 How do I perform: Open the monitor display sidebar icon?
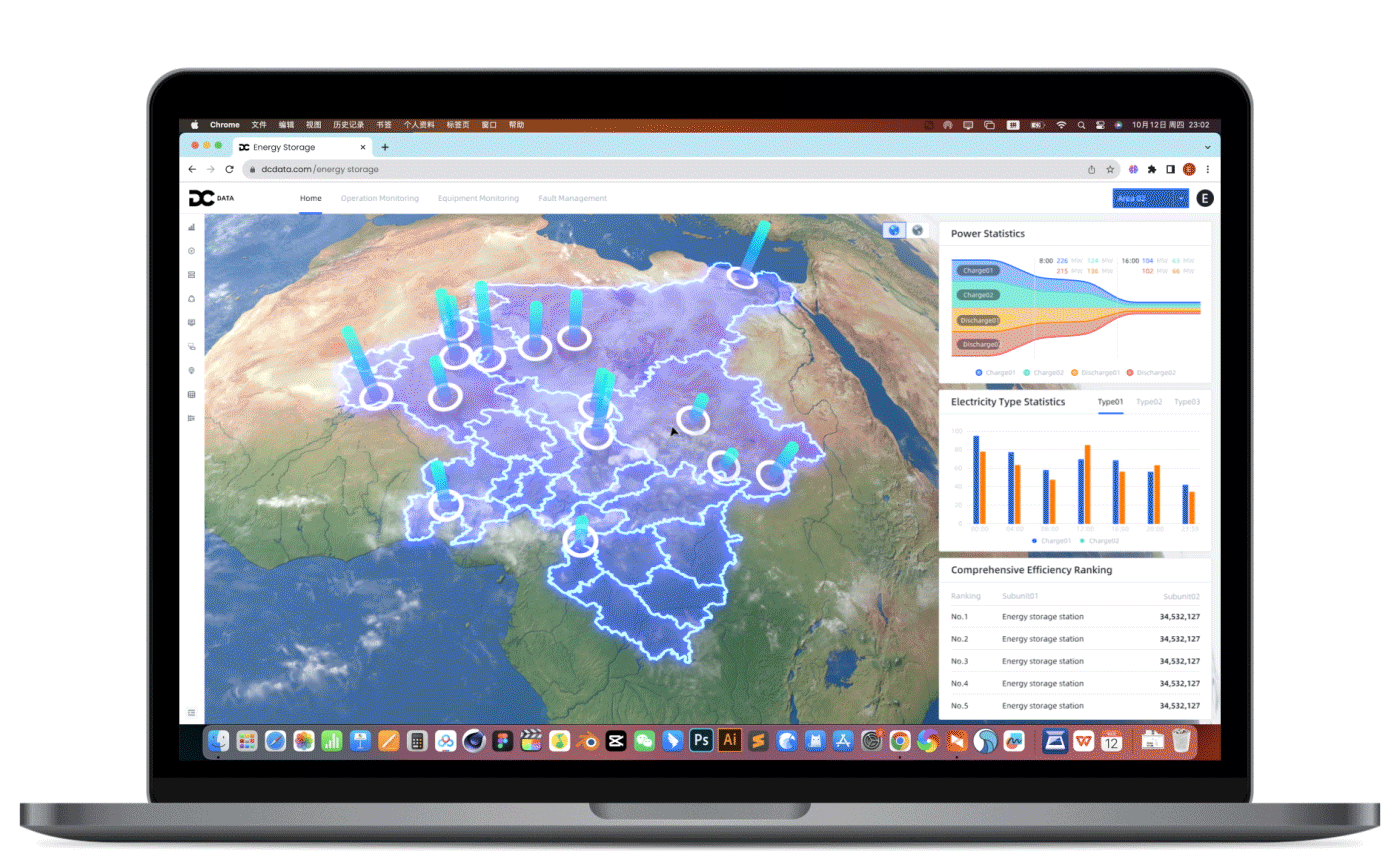click(x=191, y=322)
